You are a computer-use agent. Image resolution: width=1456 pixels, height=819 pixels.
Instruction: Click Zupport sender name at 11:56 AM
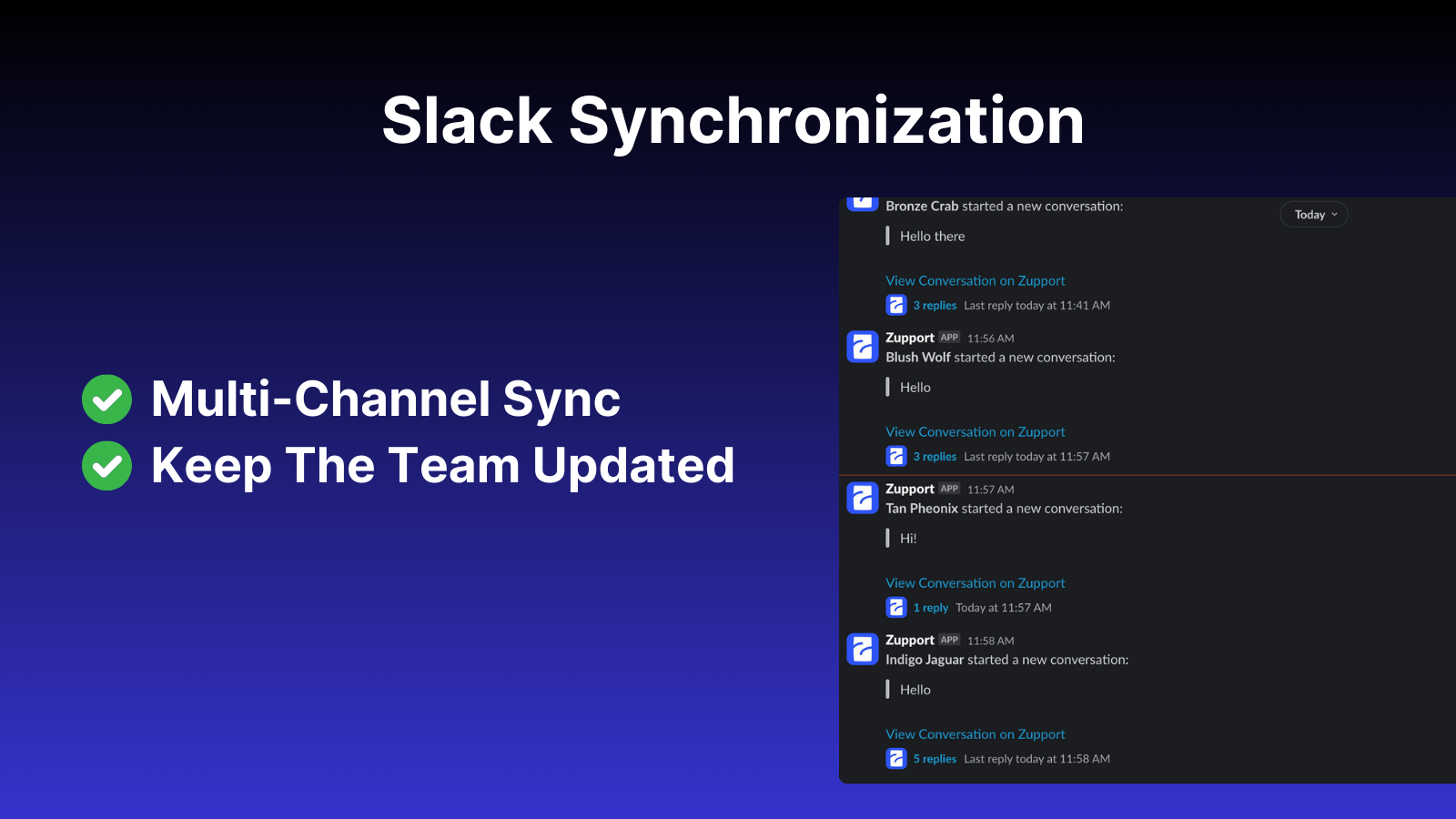[x=910, y=338]
